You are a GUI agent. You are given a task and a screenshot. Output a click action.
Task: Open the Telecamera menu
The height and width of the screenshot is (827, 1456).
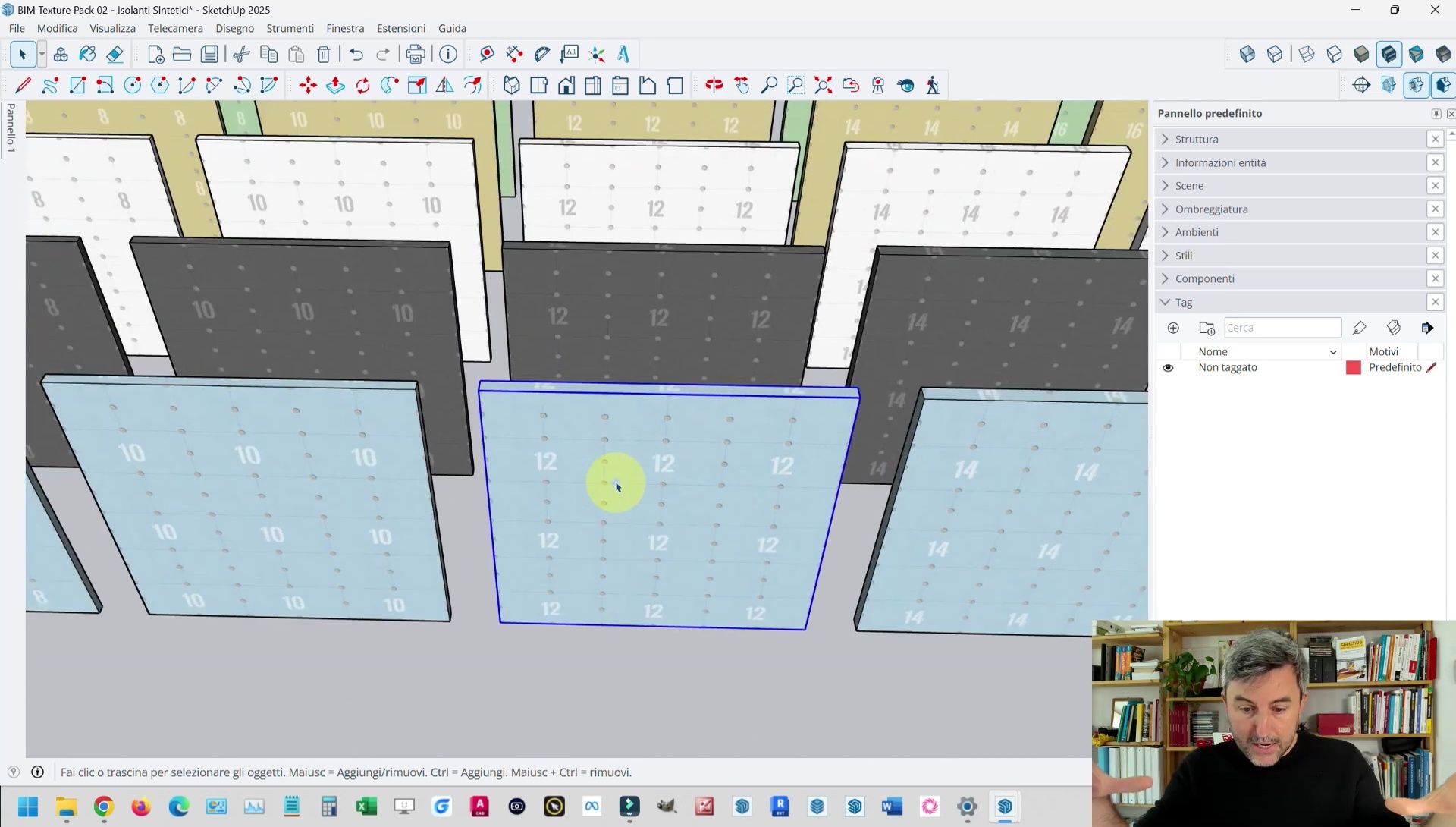tap(175, 28)
